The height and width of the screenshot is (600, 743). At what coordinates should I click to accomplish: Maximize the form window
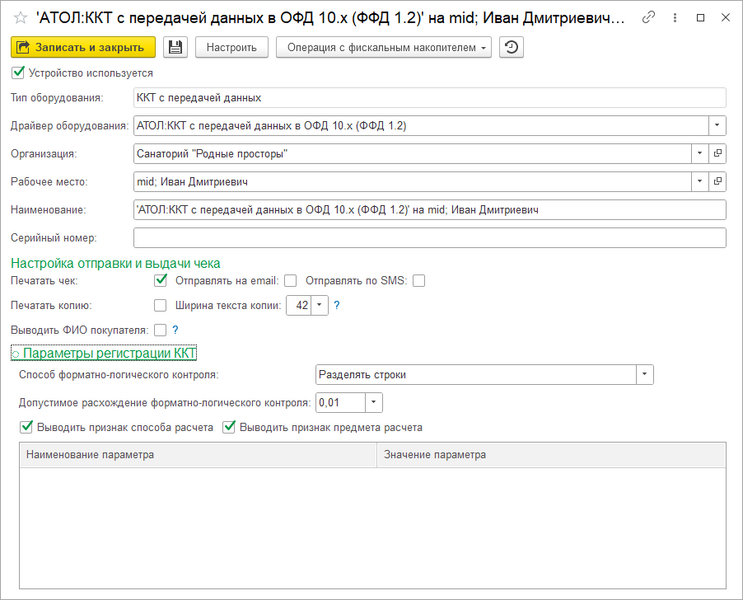click(x=700, y=18)
